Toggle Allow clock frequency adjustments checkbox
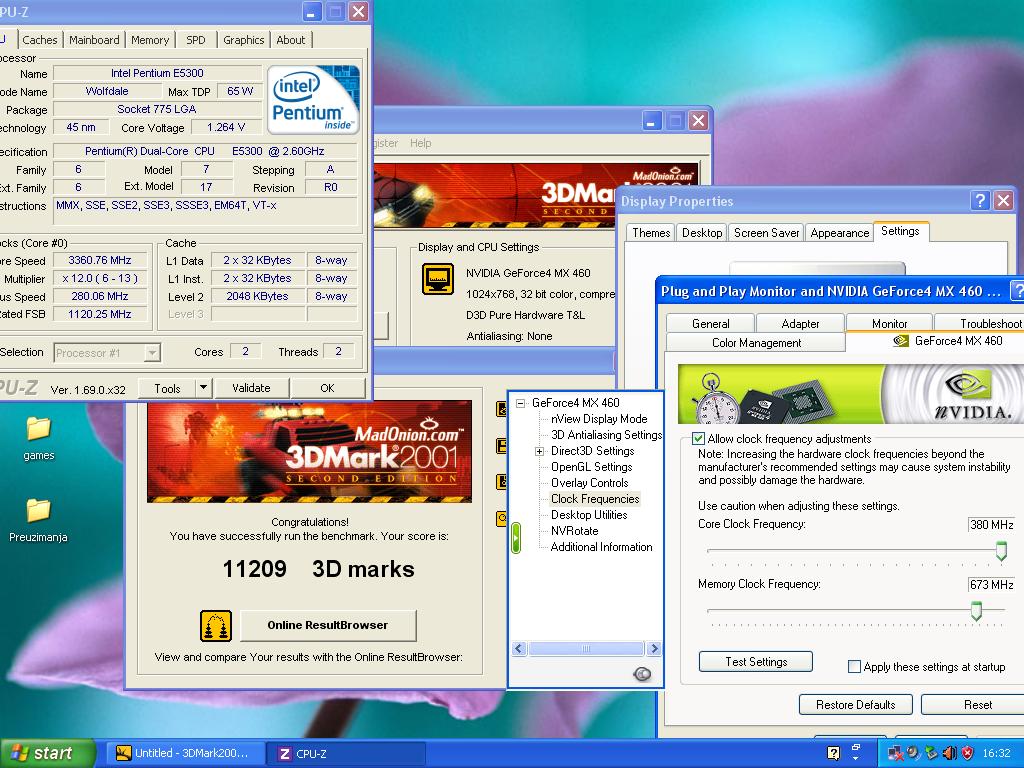1024x768 pixels. (x=698, y=439)
